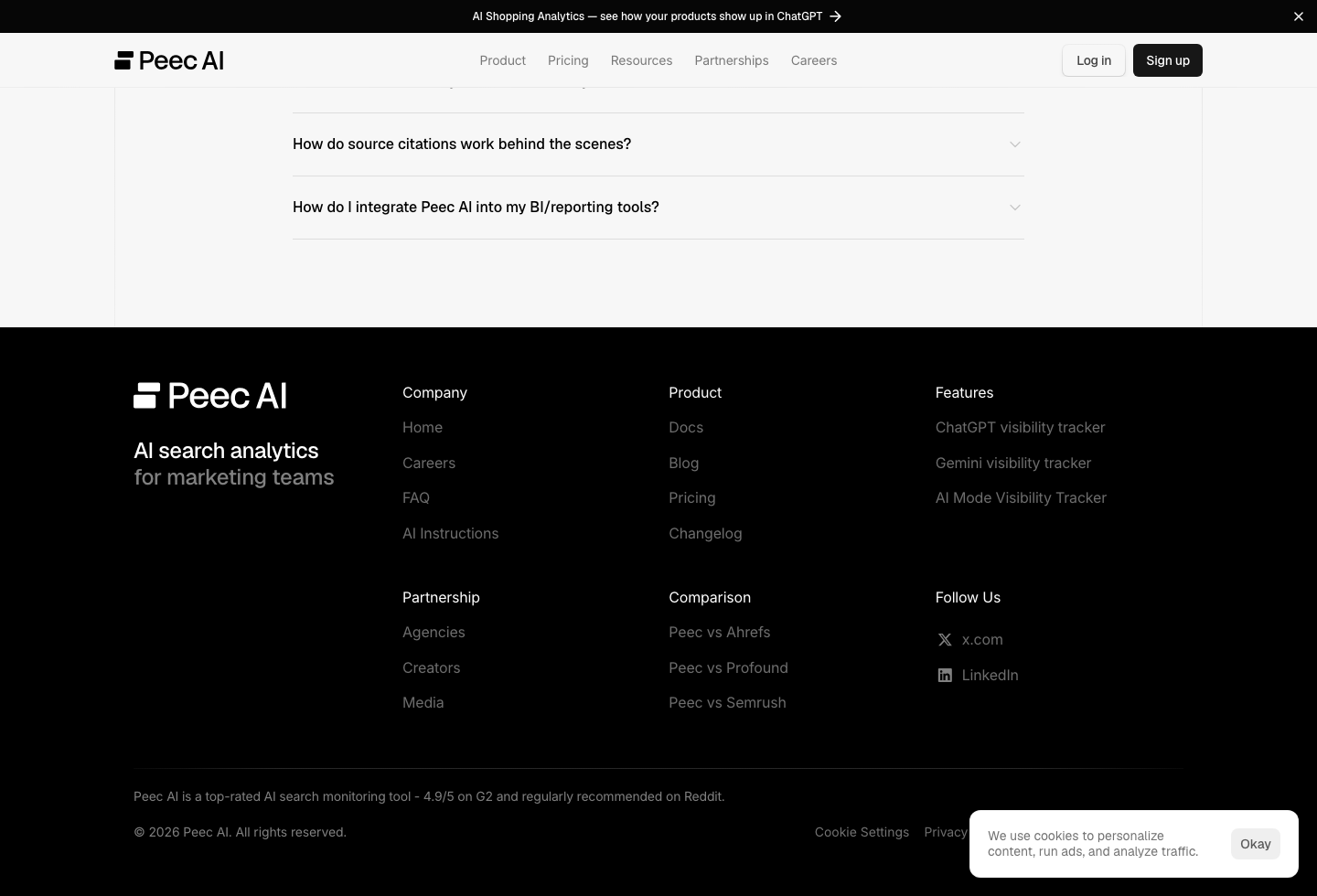Open Gemini visibility tracker link
Viewport: 1317px width, 896px height.
(x=1013, y=464)
